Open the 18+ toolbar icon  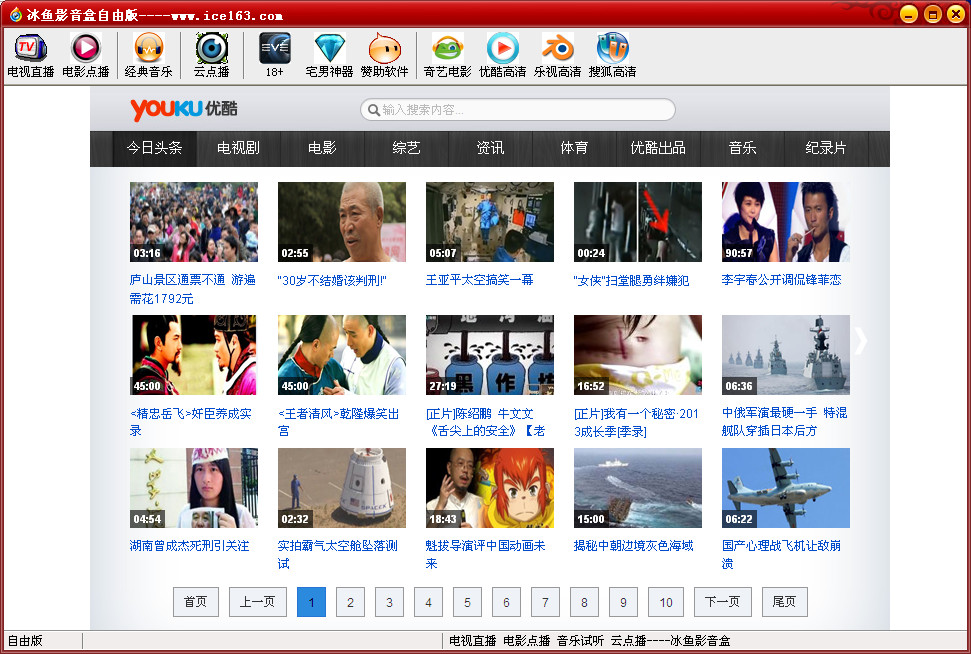coord(274,56)
